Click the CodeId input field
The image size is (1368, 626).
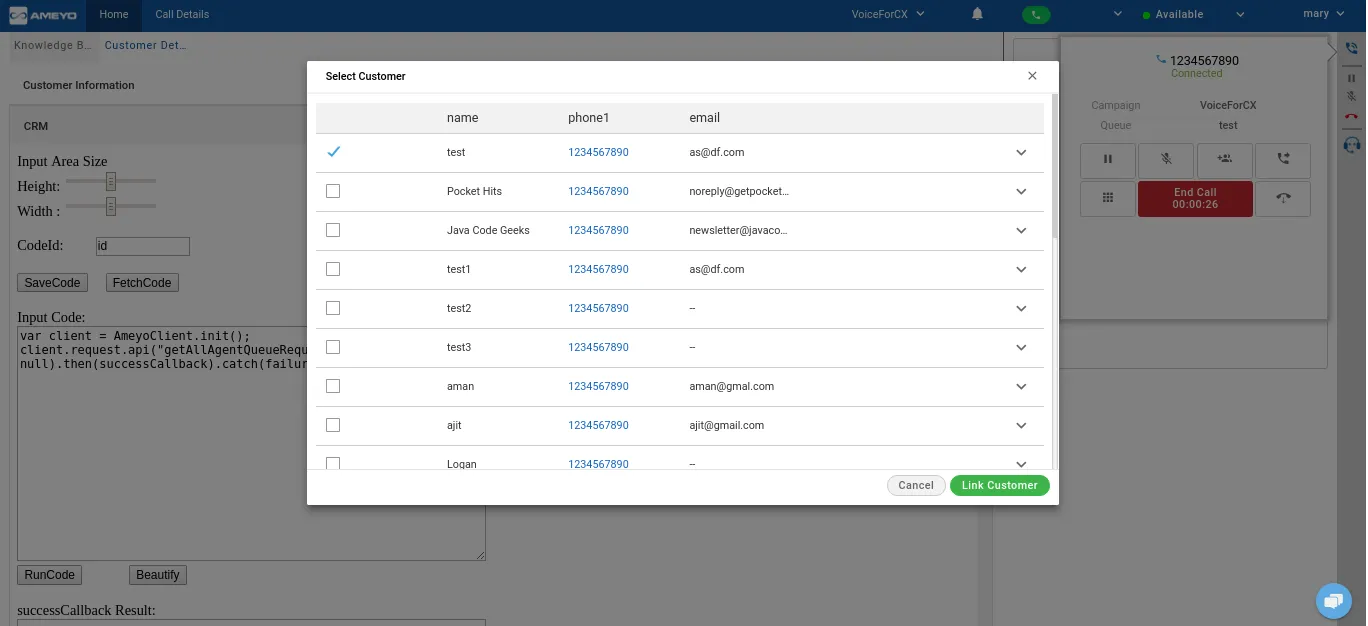[x=143, y=246]
